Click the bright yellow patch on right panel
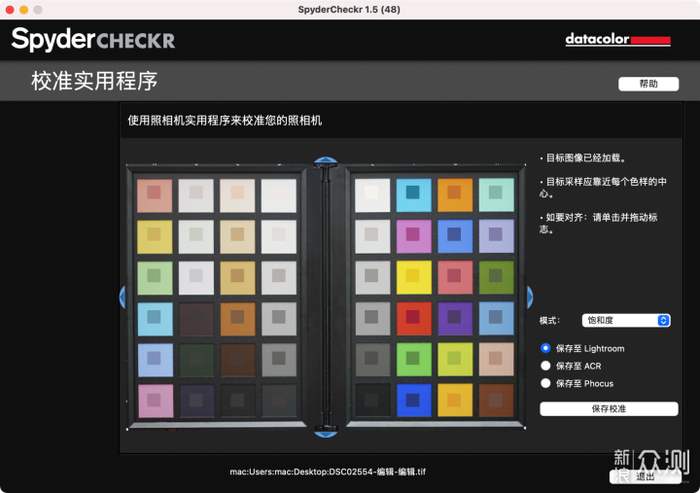The width and height of the screenshot is (700, 493). [413, 277]
